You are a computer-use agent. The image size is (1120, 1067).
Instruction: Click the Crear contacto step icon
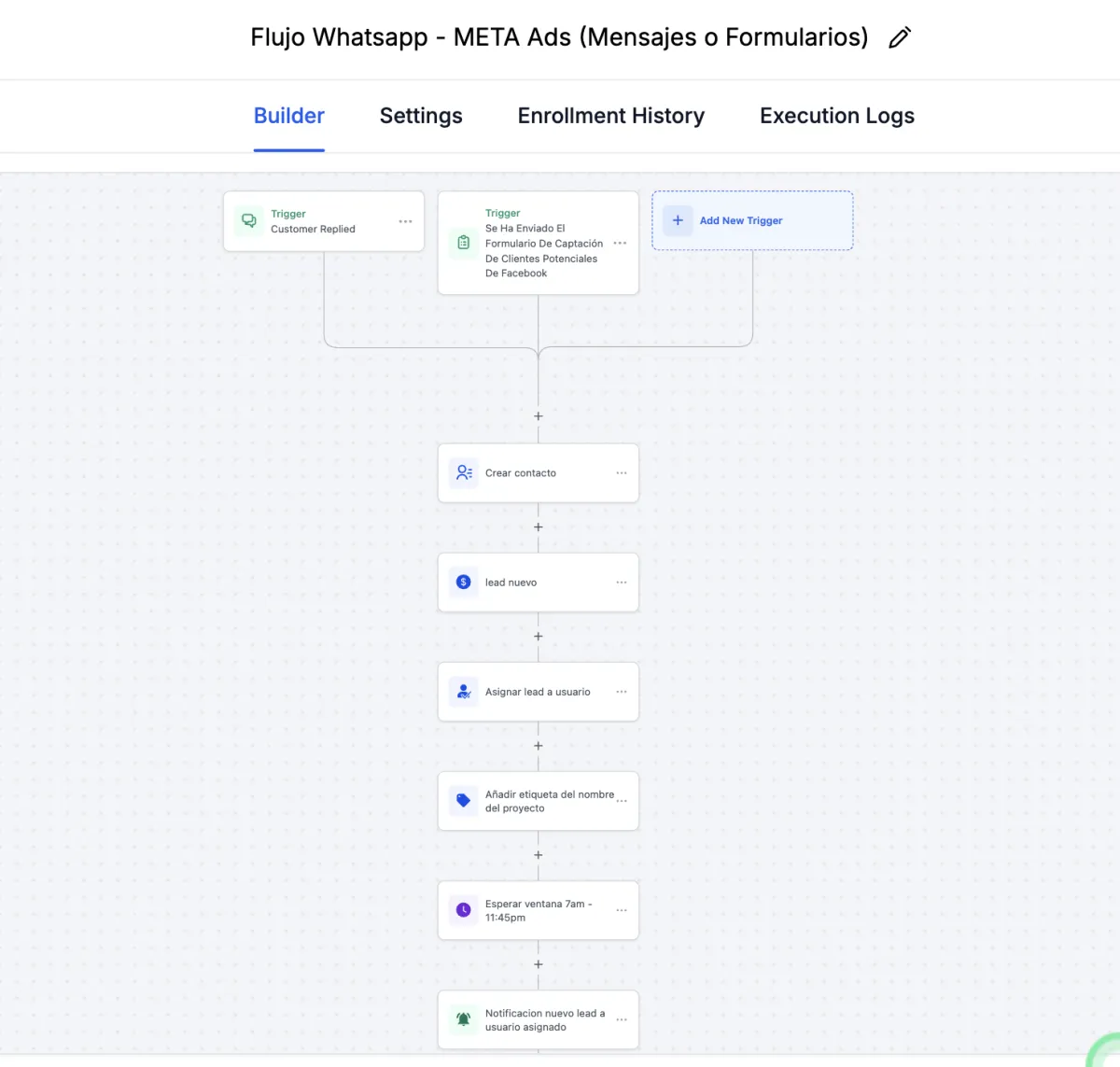pyautogui.click(x=464, y=473)
